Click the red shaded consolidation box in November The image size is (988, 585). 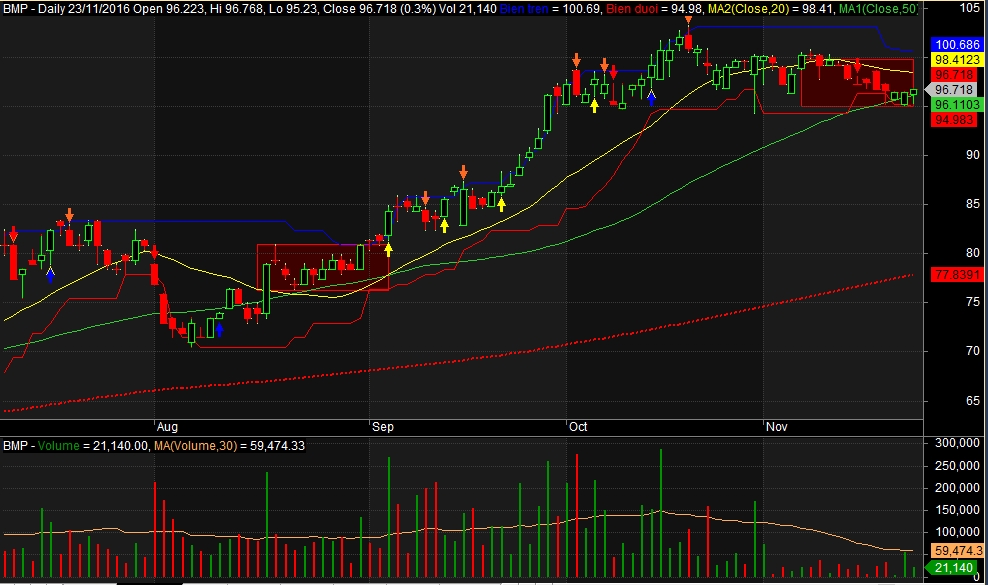pos(857,83)
